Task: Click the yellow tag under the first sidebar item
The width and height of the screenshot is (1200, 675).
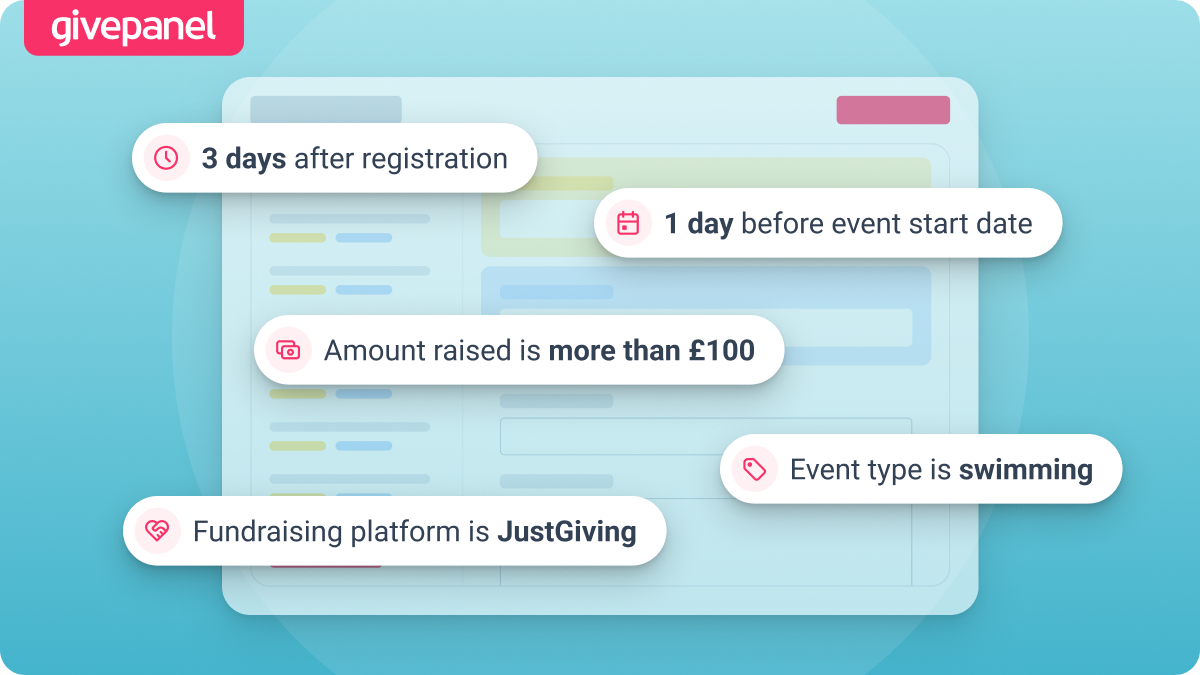Action: pyautogui.click(x=298, y=238)
